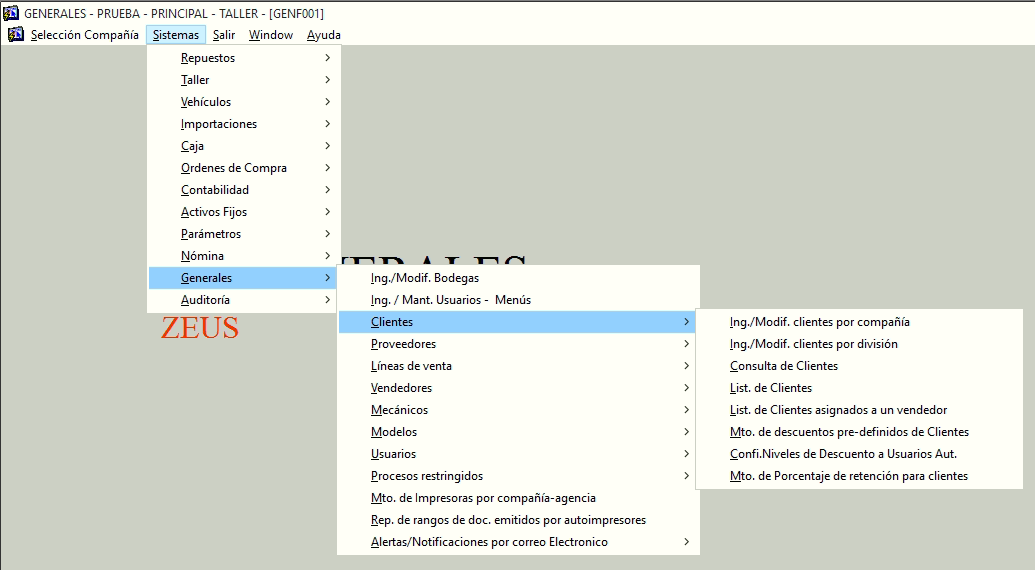Expand the Taller submenu

pos(195,80)
